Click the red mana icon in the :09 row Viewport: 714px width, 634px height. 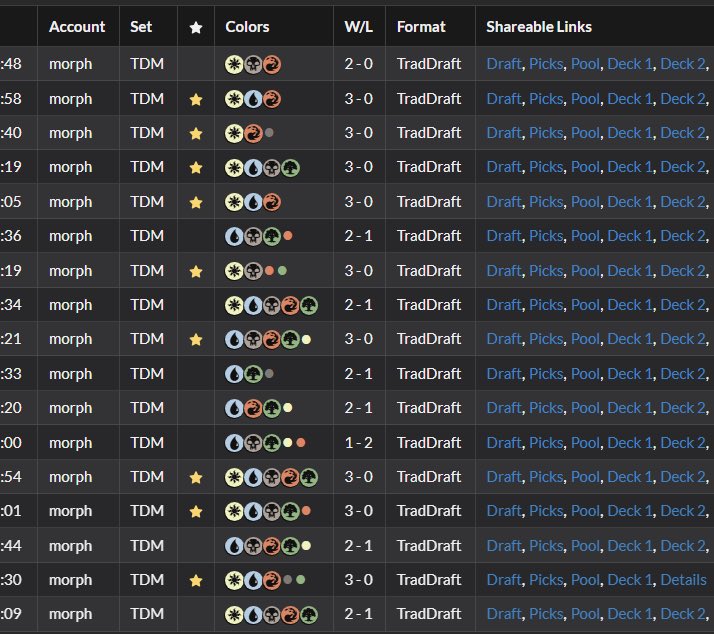(x=291, y=615)
